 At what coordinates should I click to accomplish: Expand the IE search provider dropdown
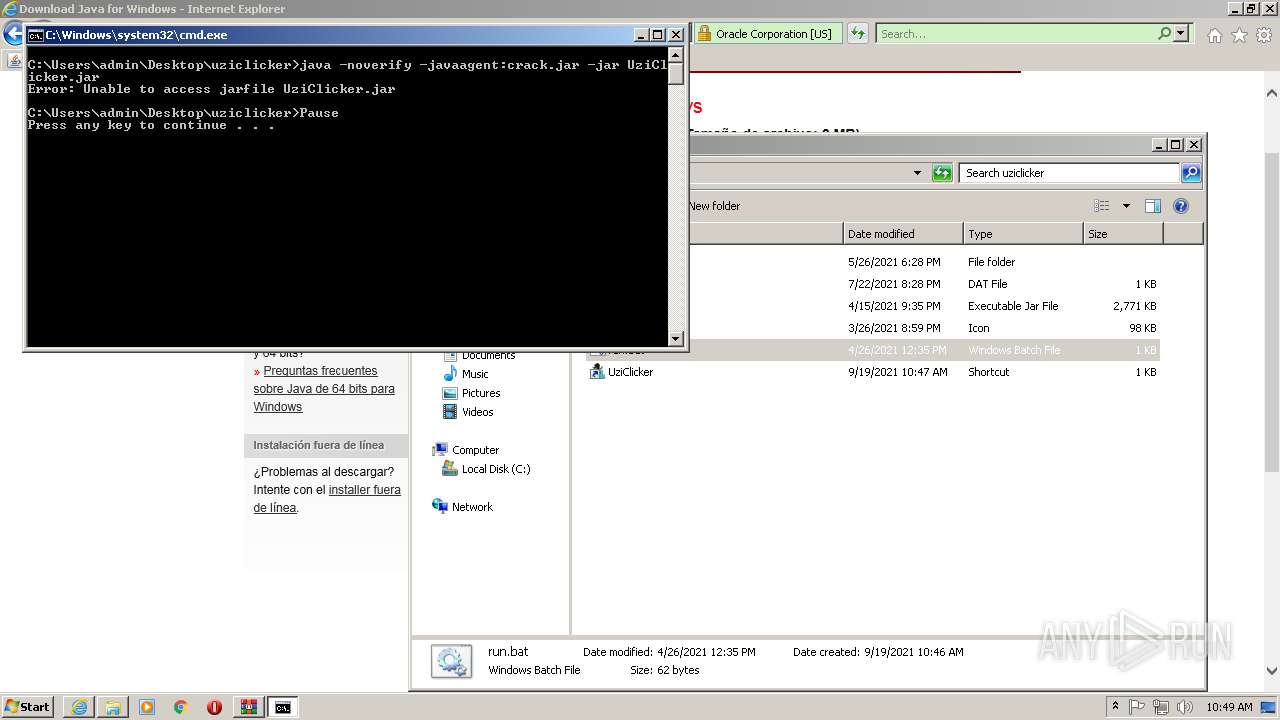(x=1181, y=33)
